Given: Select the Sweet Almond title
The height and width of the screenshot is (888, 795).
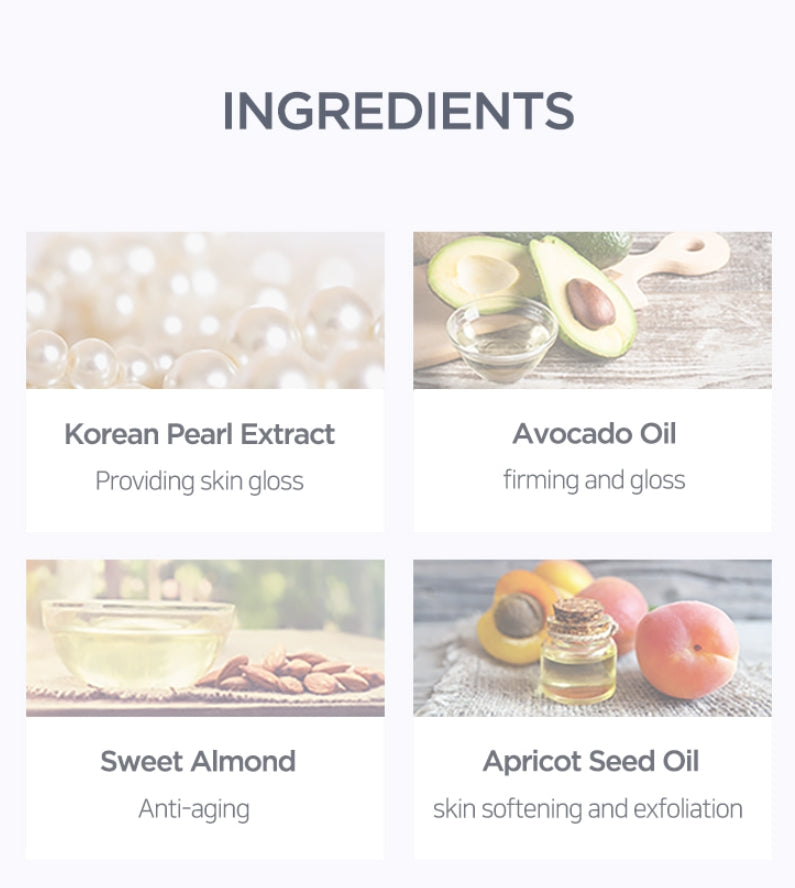Looking at the screenshot, I should (x=198, y=761).
